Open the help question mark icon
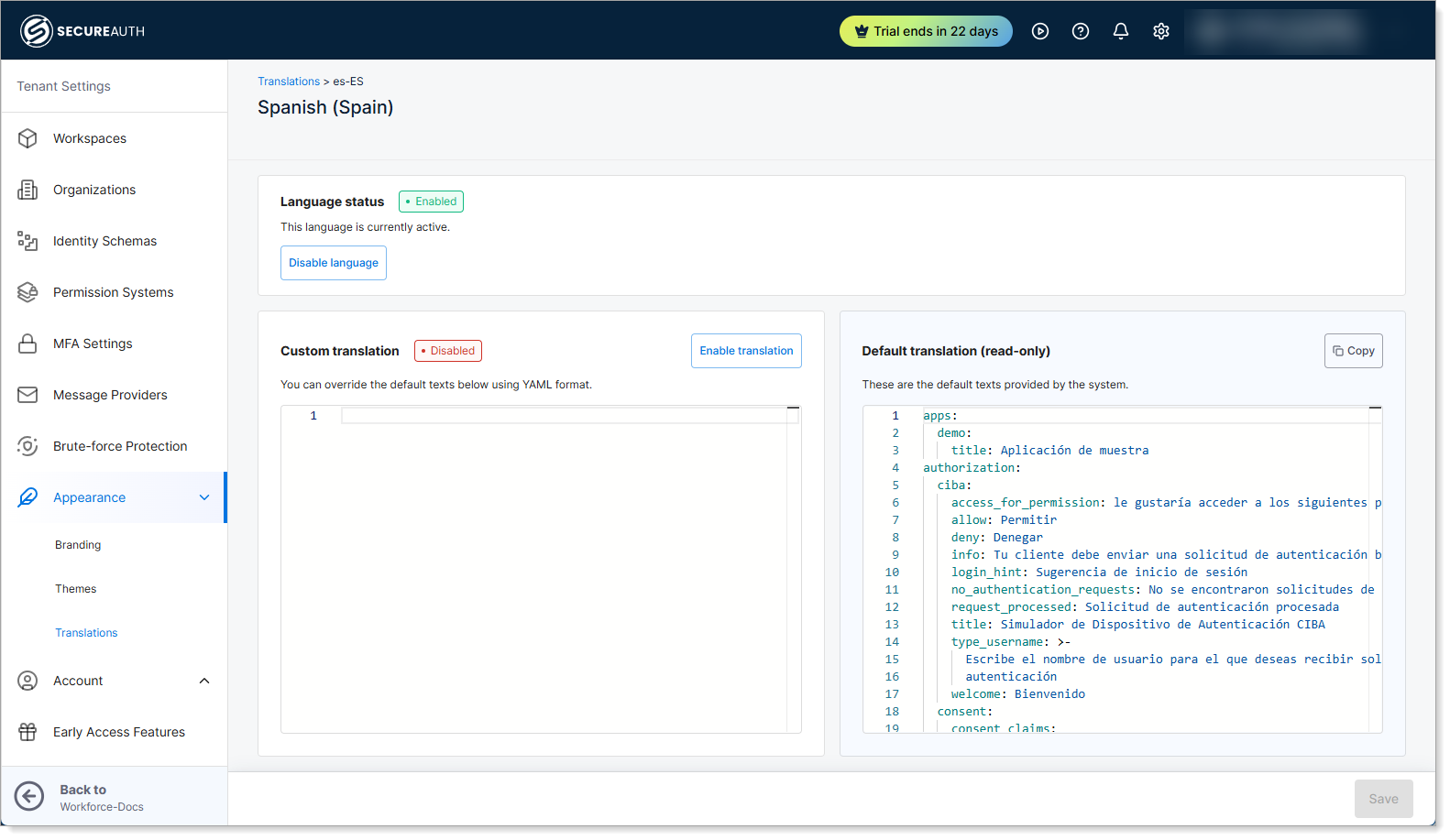1450x840 pixels. [x=1080, y=31]
